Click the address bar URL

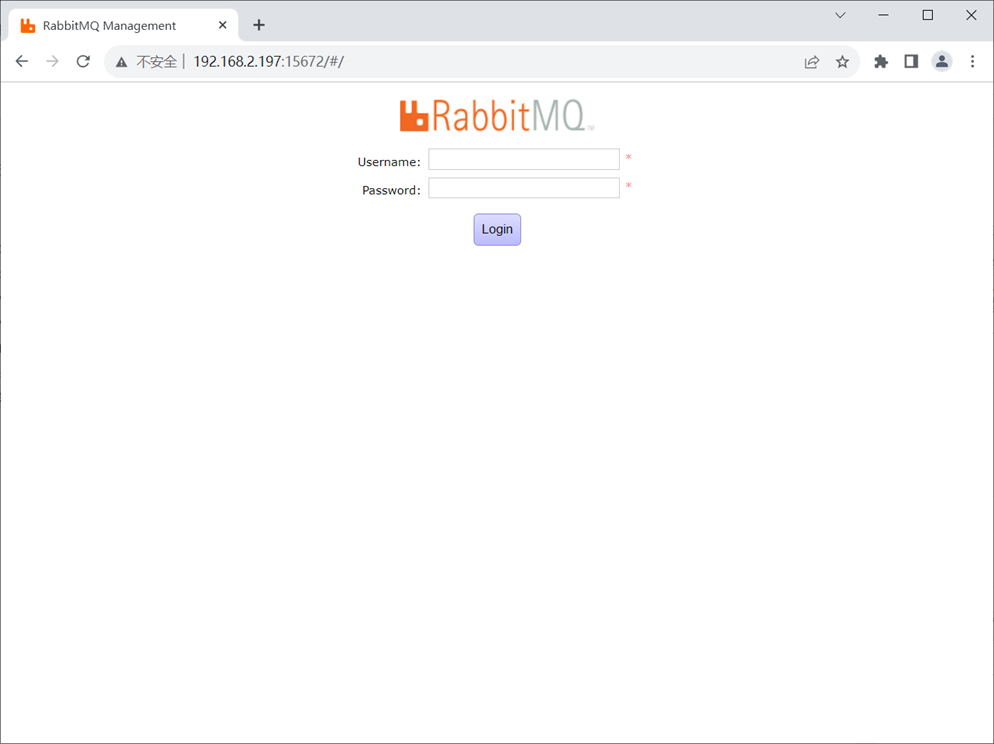[x=269, y=61]
